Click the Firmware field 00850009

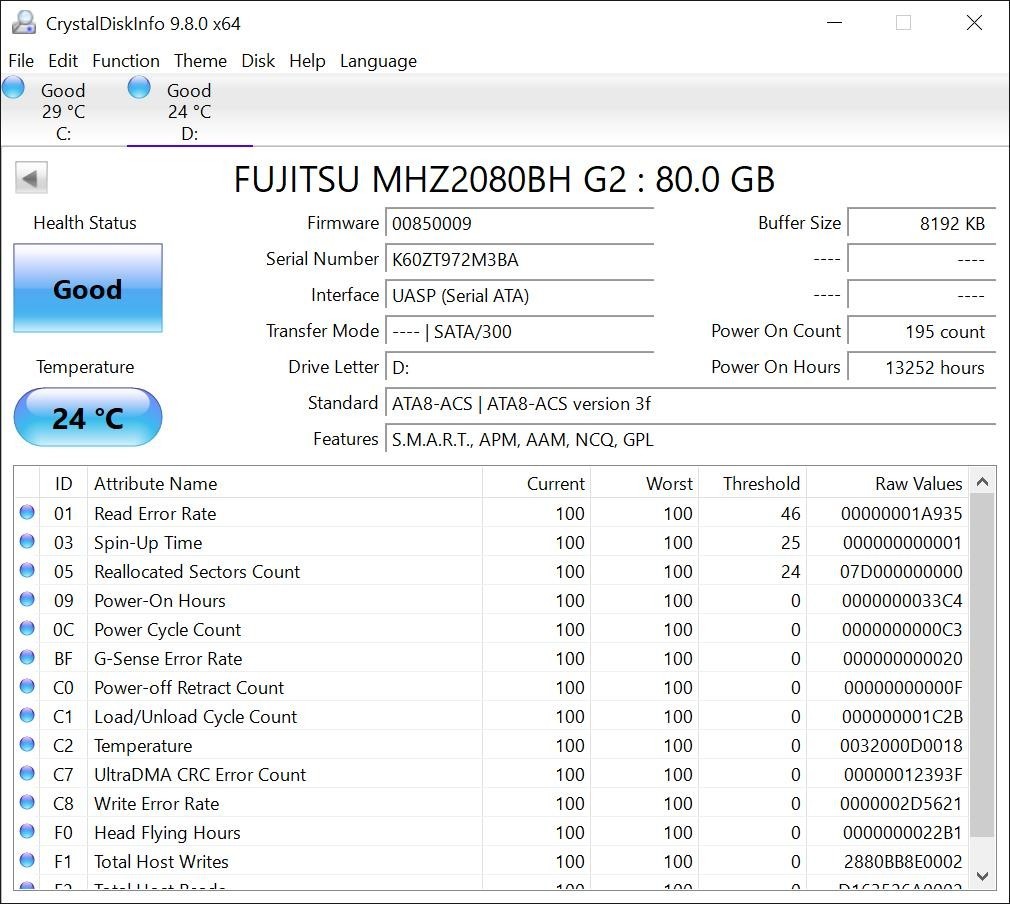pos(520,224)
